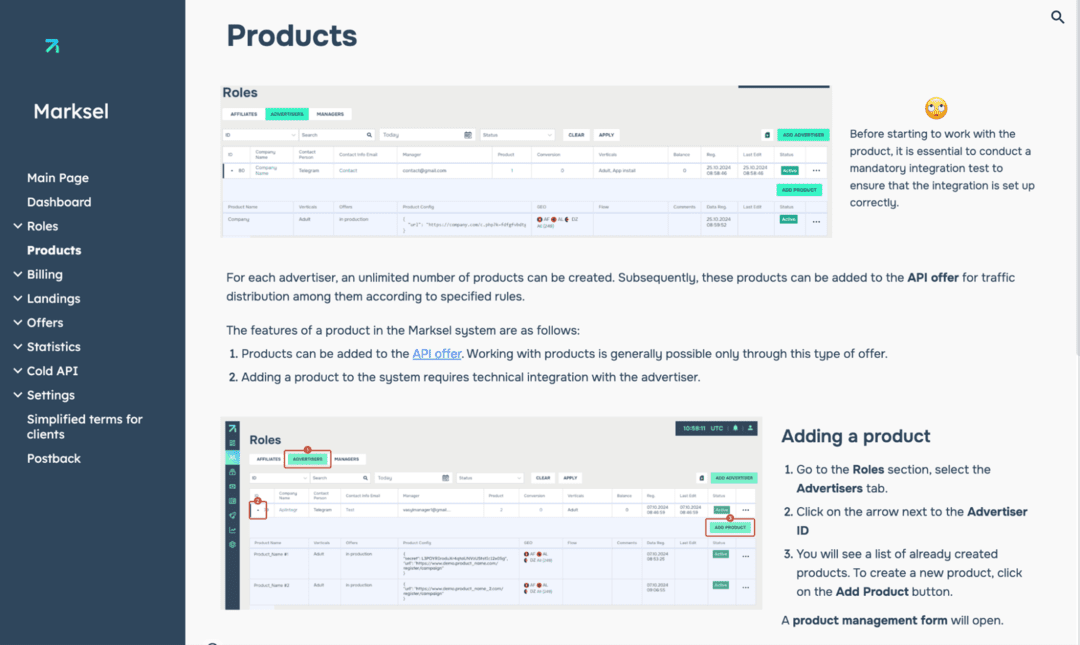Click the Statistics label in the sidebar
This screenshot has width=1080, height=645.
click(54, 347)
